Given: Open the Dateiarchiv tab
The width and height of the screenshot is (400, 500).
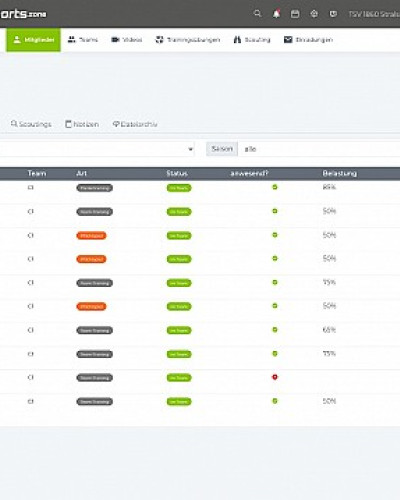Looking at the screenshot, I should (135, 124).
